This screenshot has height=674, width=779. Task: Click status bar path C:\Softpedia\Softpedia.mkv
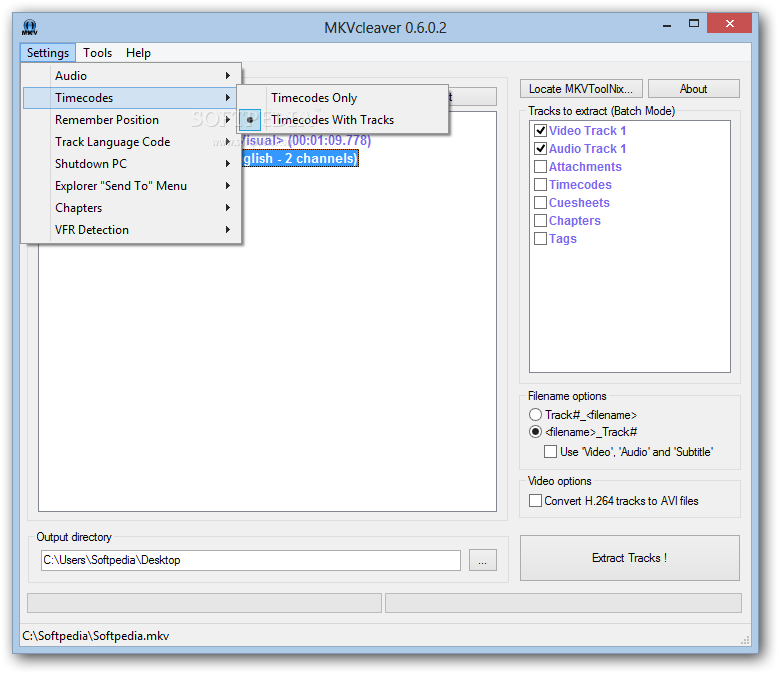pyautogui.click(x=96, y=636)
